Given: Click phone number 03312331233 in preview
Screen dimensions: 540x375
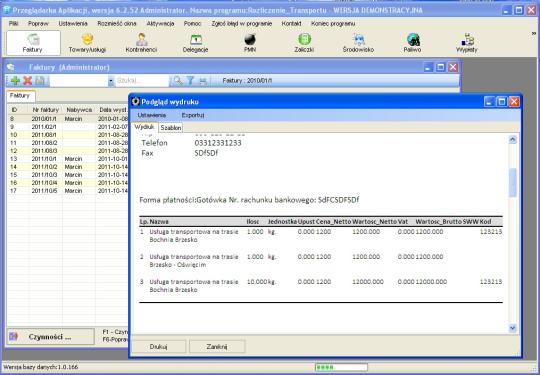Looking at the screenshot, I should 218,143.
